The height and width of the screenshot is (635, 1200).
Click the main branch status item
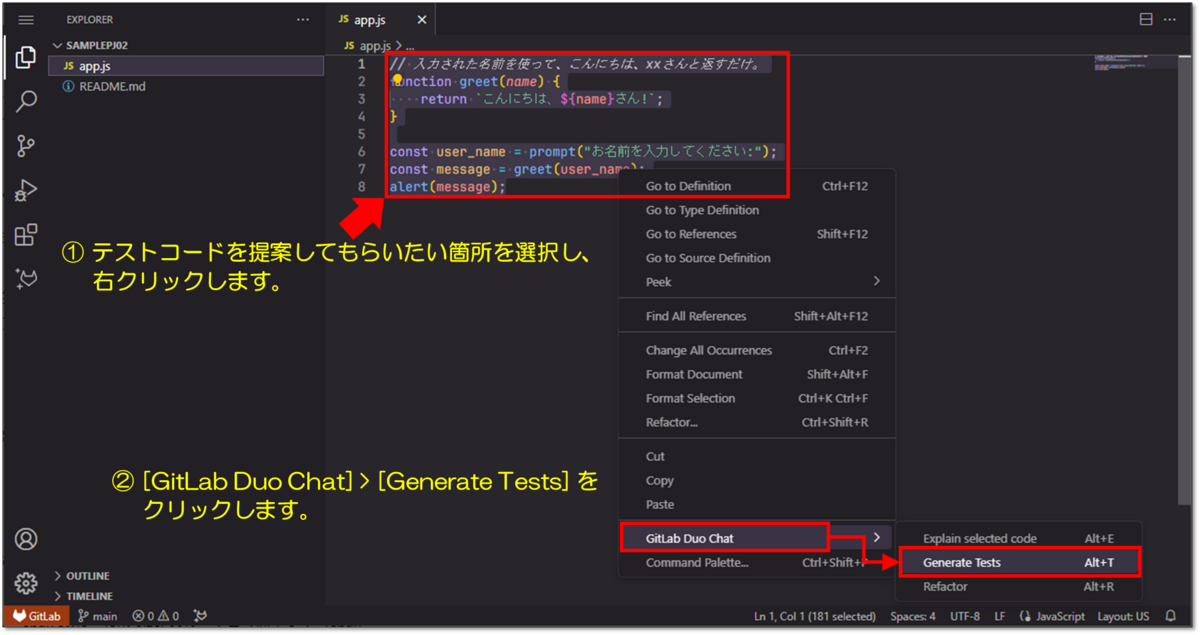[x=97, y=616]
